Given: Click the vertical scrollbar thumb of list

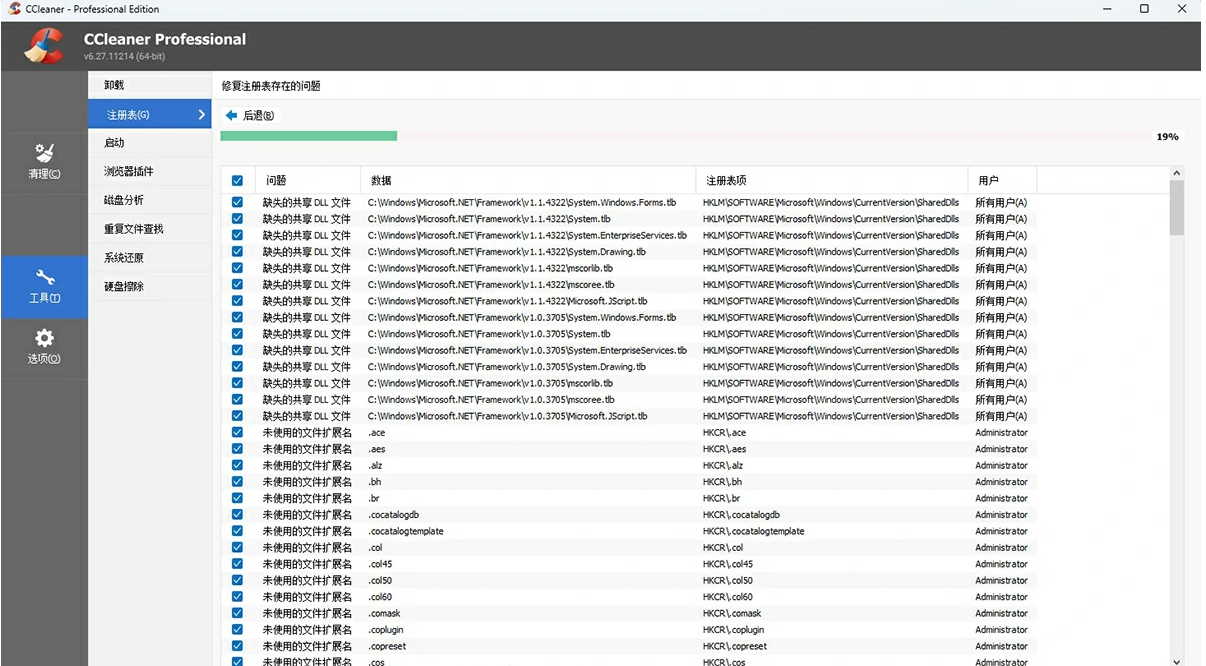Looking at the screenshot, I should pyautogui.click(x=1177, y=207).
